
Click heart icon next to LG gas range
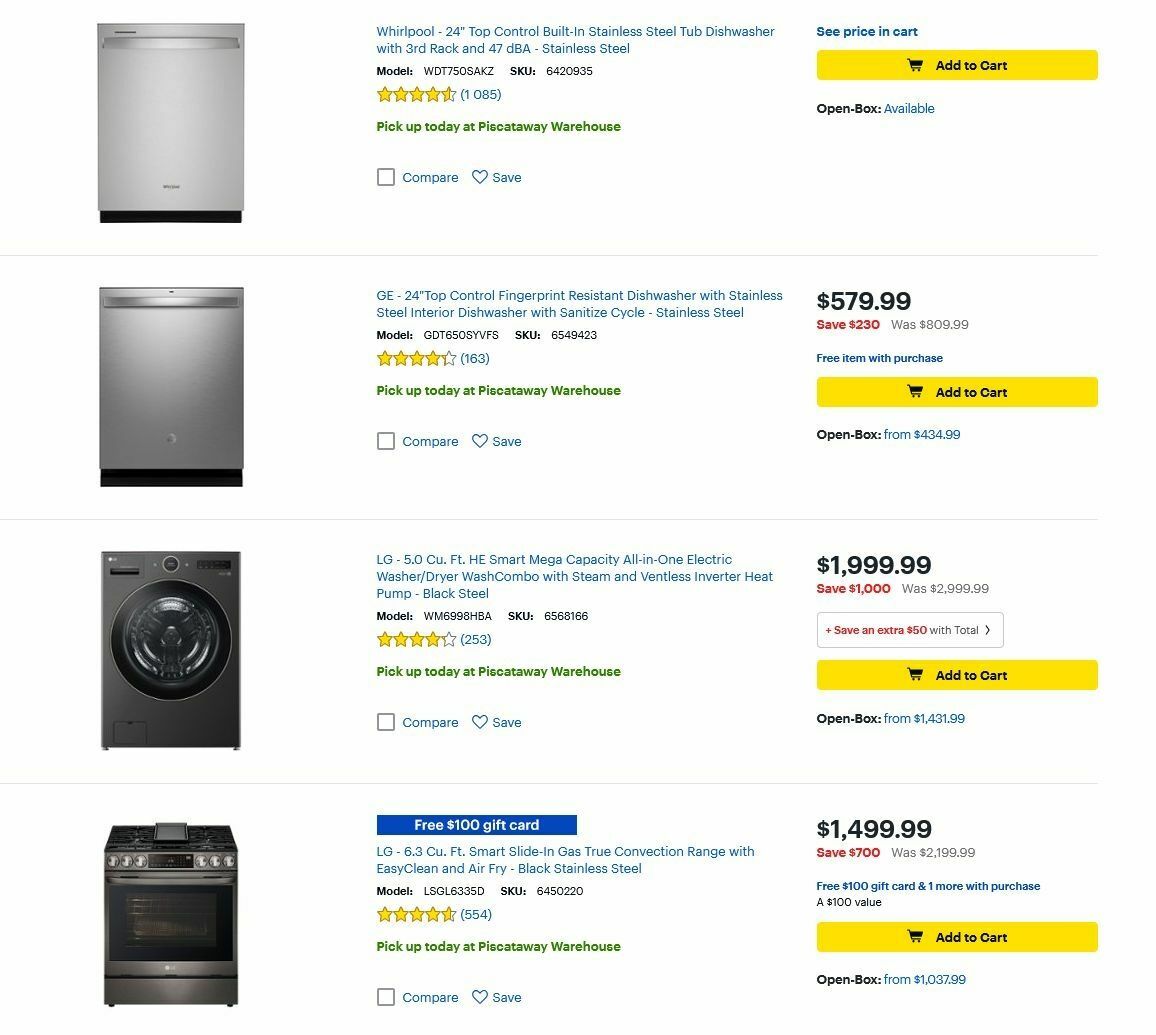pos(481,997)
